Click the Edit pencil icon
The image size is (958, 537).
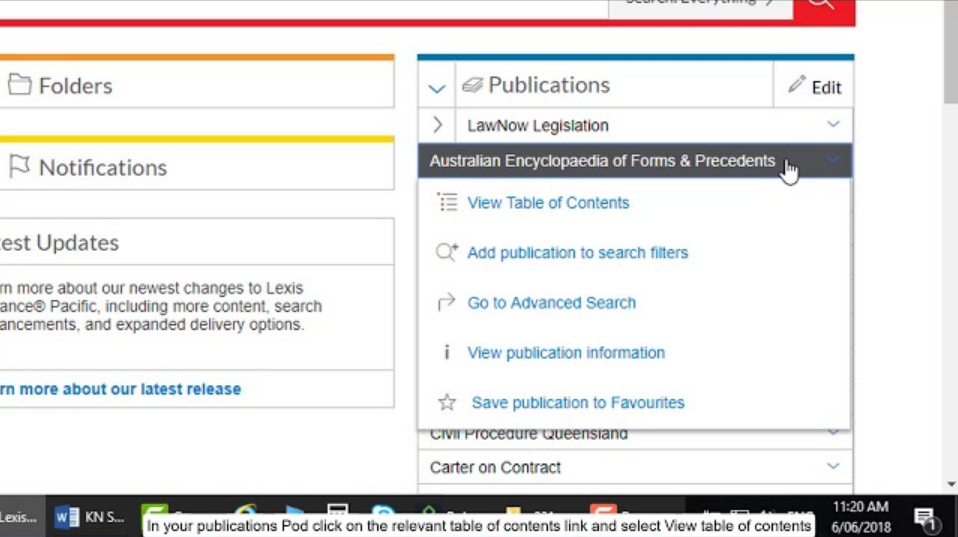click(796, 84)
